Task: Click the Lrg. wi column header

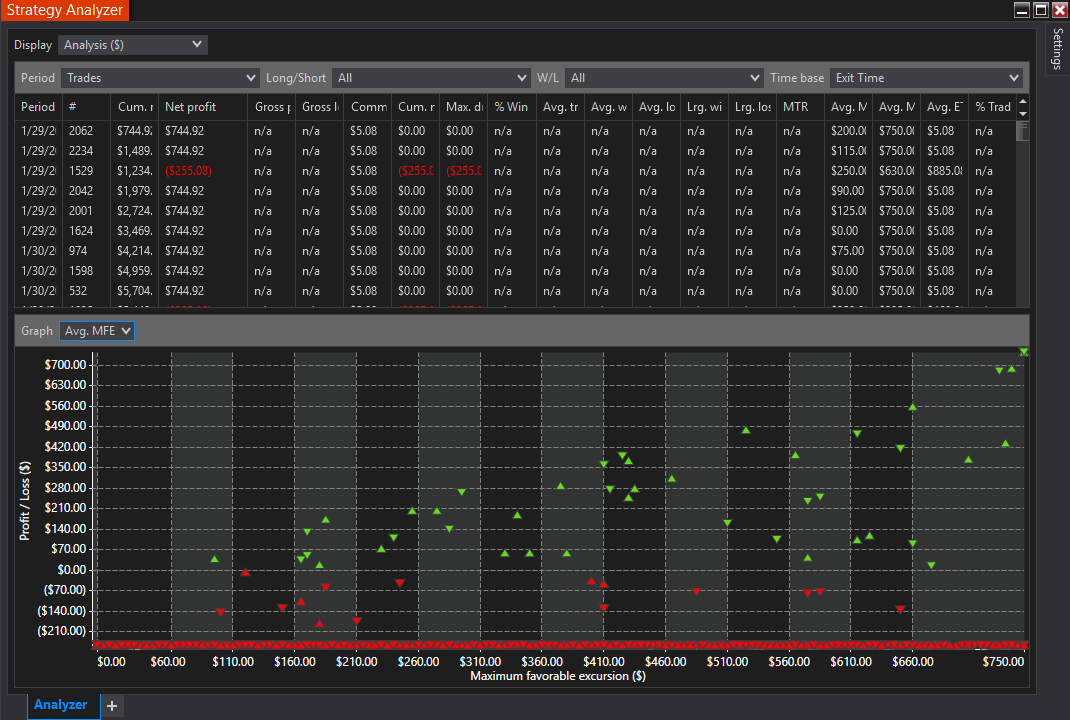Action: [x=704, y=107]
